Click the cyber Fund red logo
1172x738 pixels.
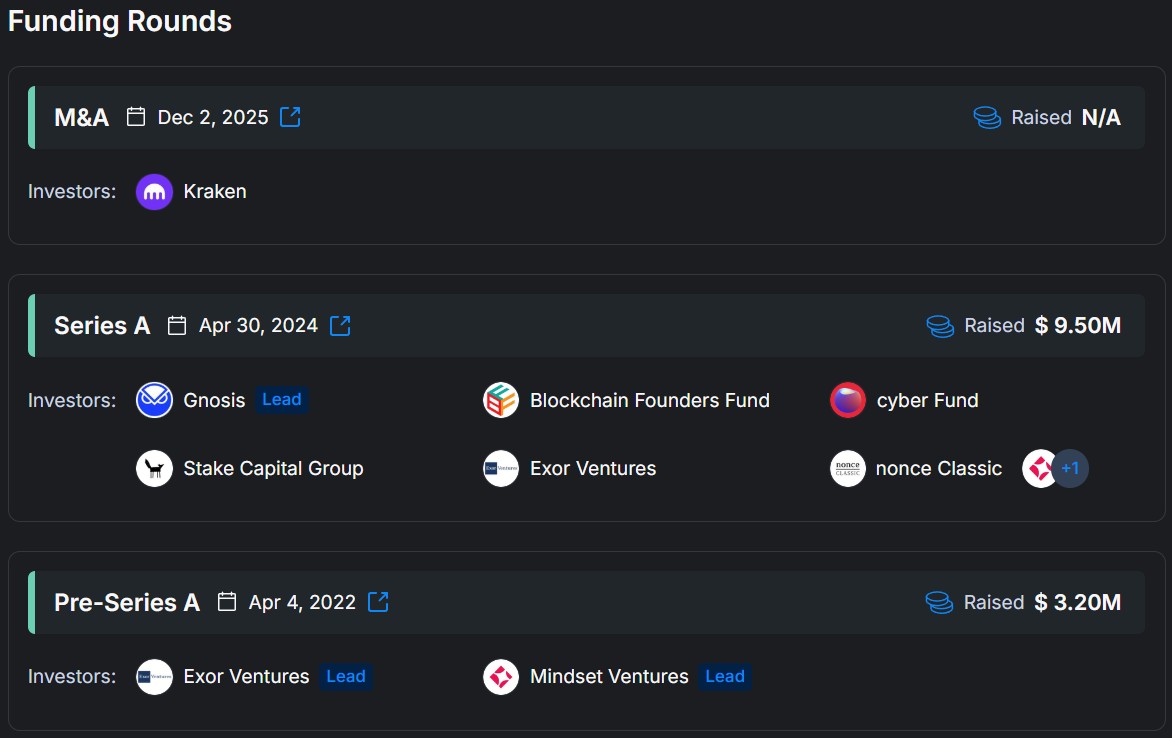(x=848, y=400)
